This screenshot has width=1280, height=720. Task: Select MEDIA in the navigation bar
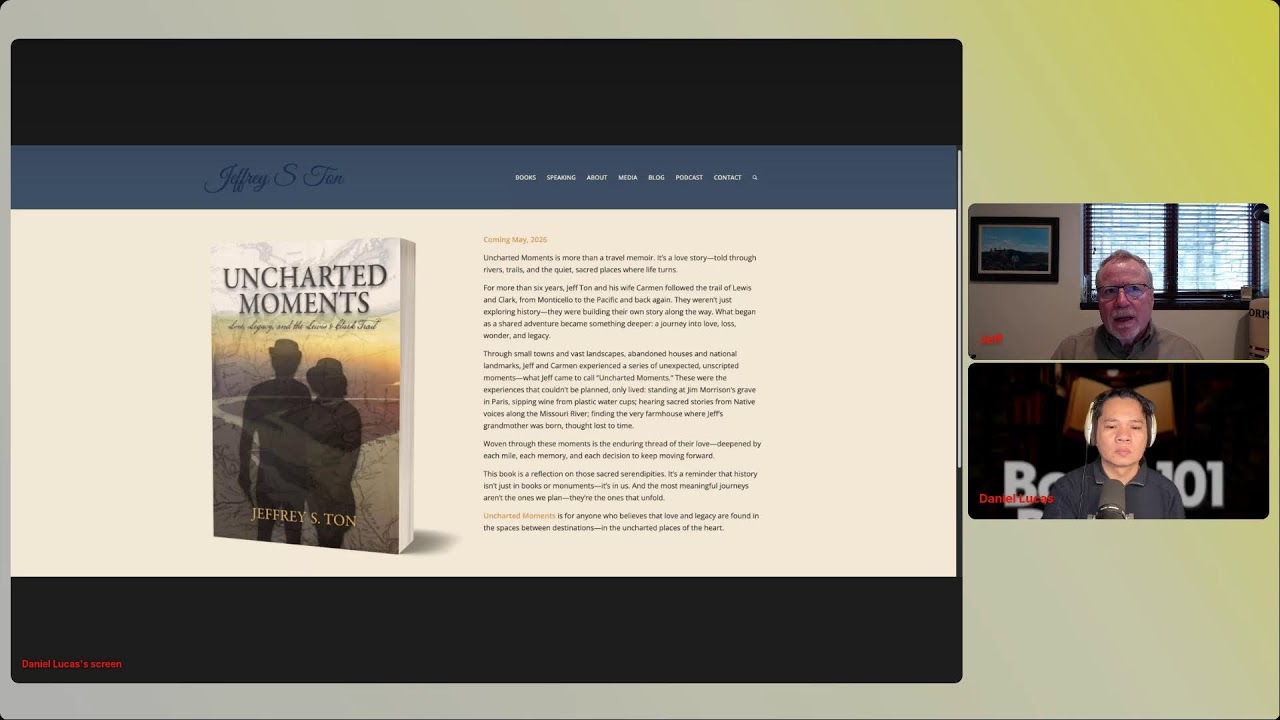point(628,178)
